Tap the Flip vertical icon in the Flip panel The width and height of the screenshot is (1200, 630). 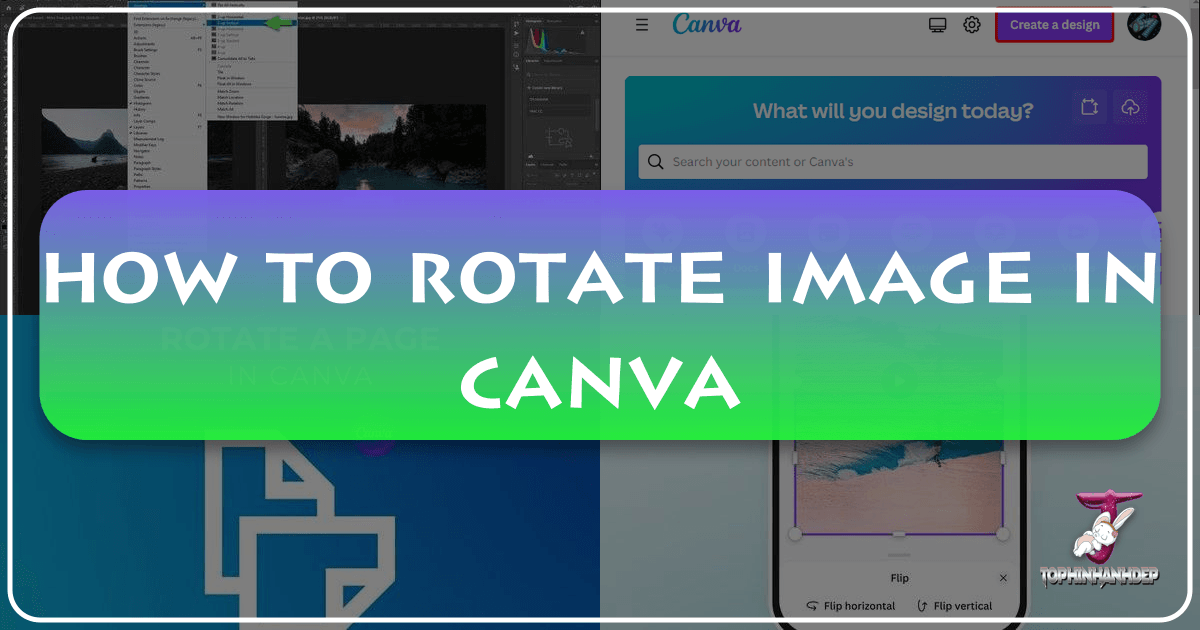tap(919, 605)
